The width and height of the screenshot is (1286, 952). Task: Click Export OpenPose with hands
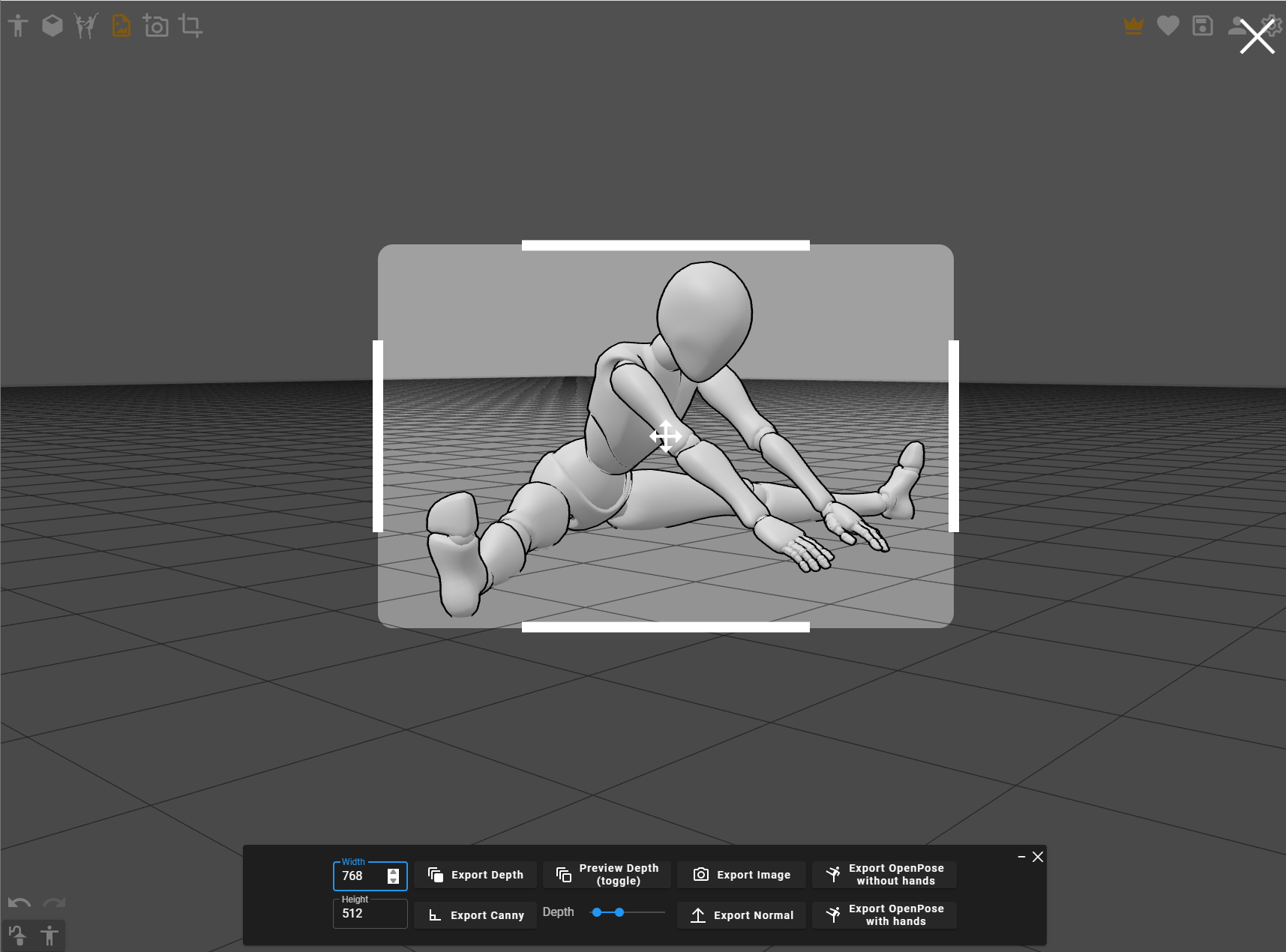(x=884, y=915)
